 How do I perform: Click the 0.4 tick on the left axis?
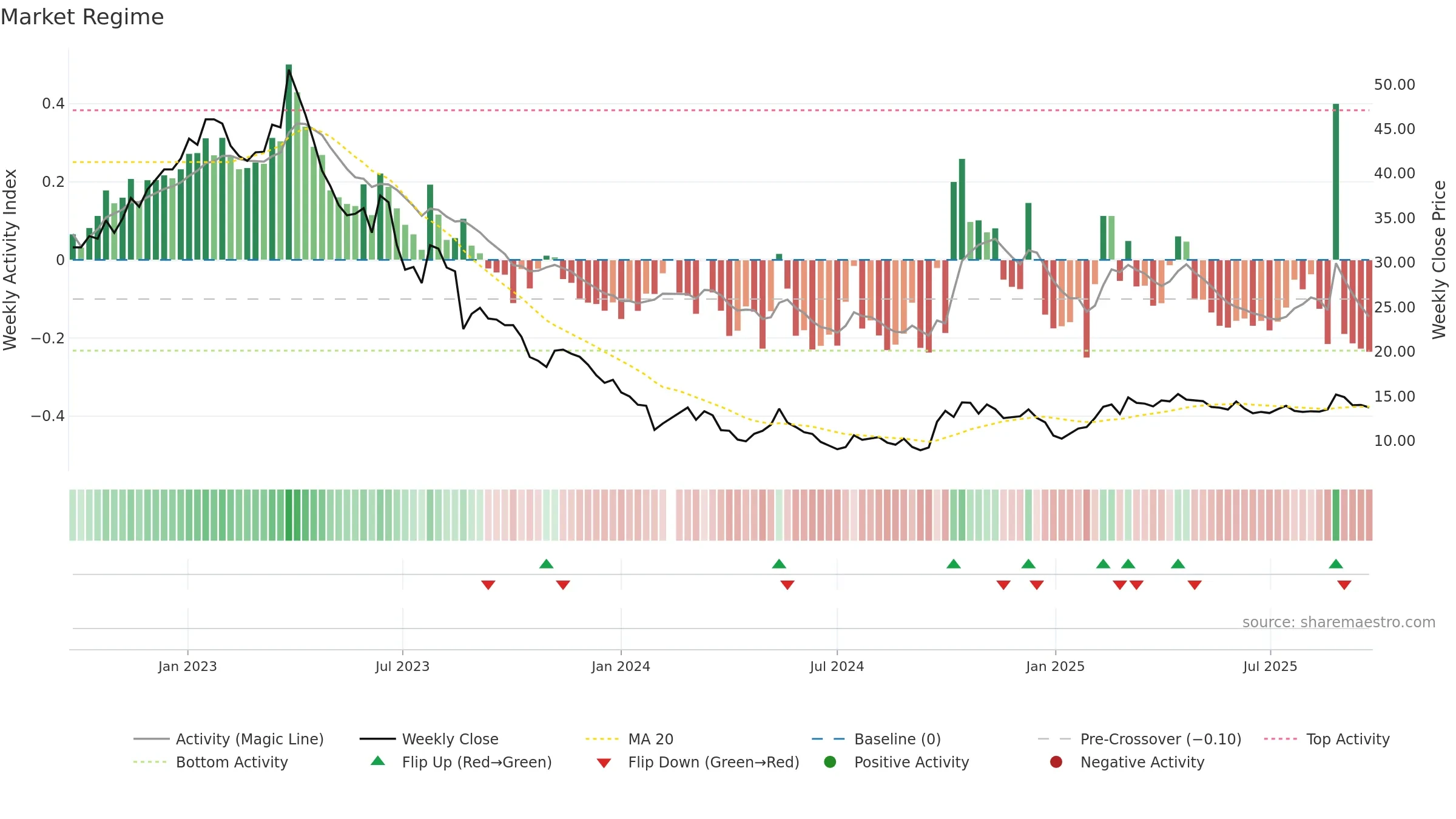(53, 104)
